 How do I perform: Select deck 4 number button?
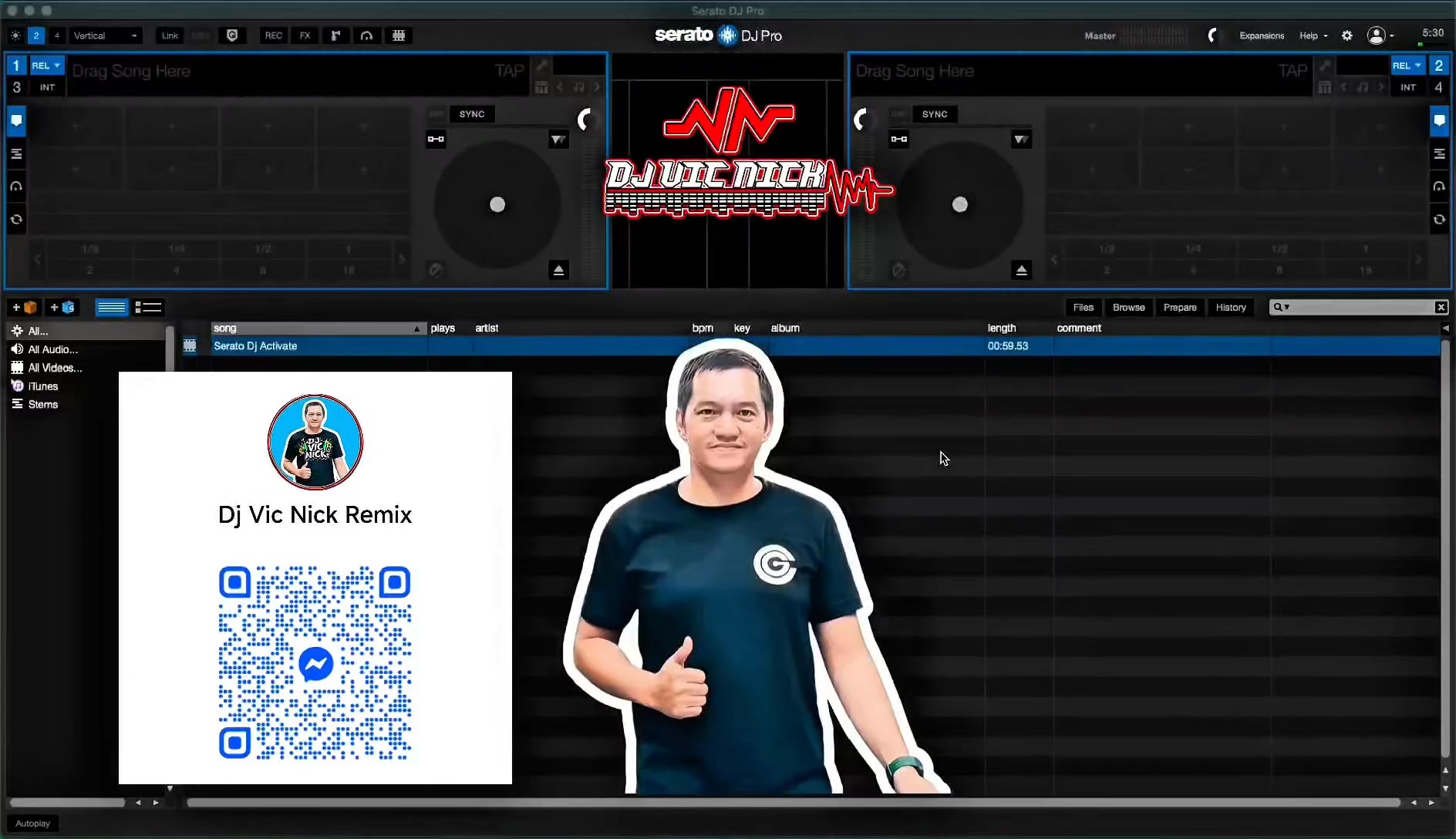click(x=1439, y=87)
